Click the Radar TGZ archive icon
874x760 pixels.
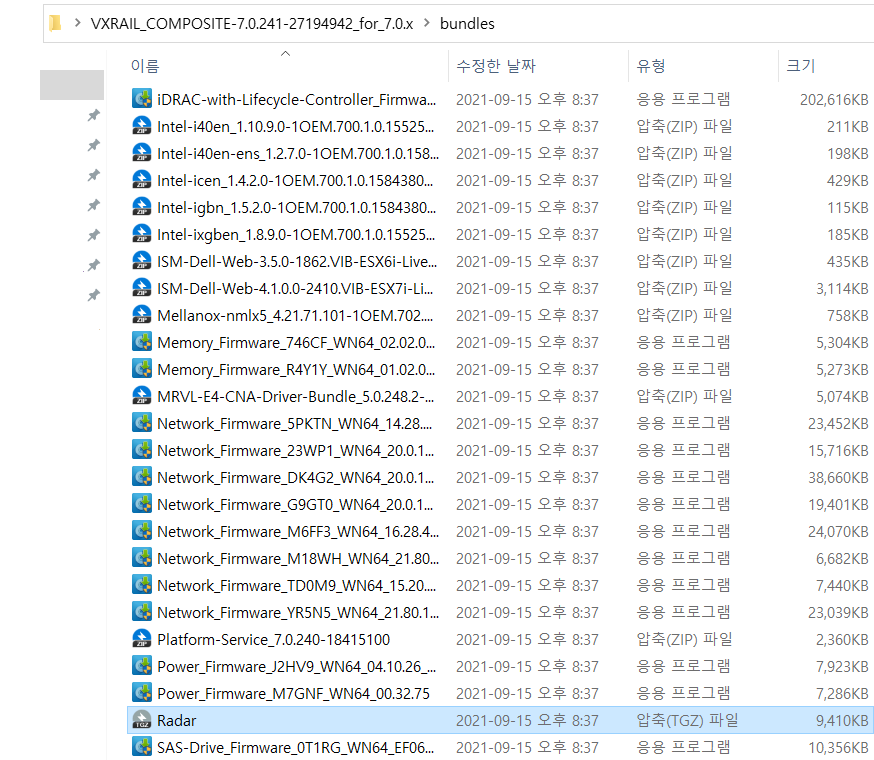tap(142, 720)
